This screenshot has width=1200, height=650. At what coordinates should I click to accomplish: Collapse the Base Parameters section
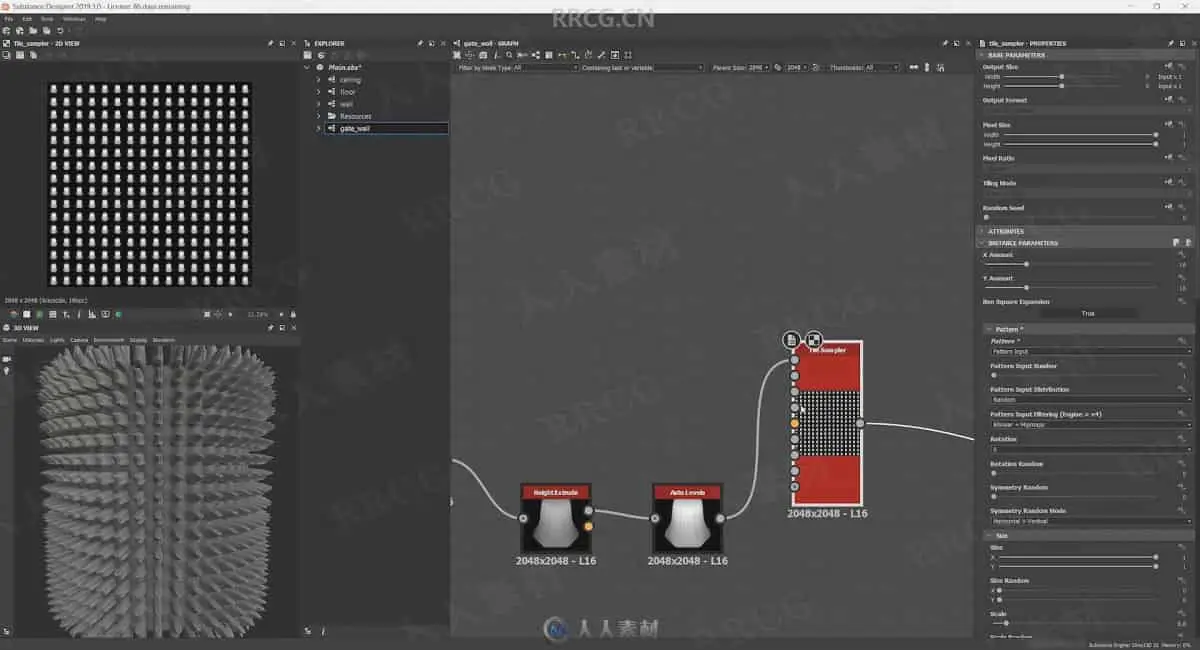(980, 55)
